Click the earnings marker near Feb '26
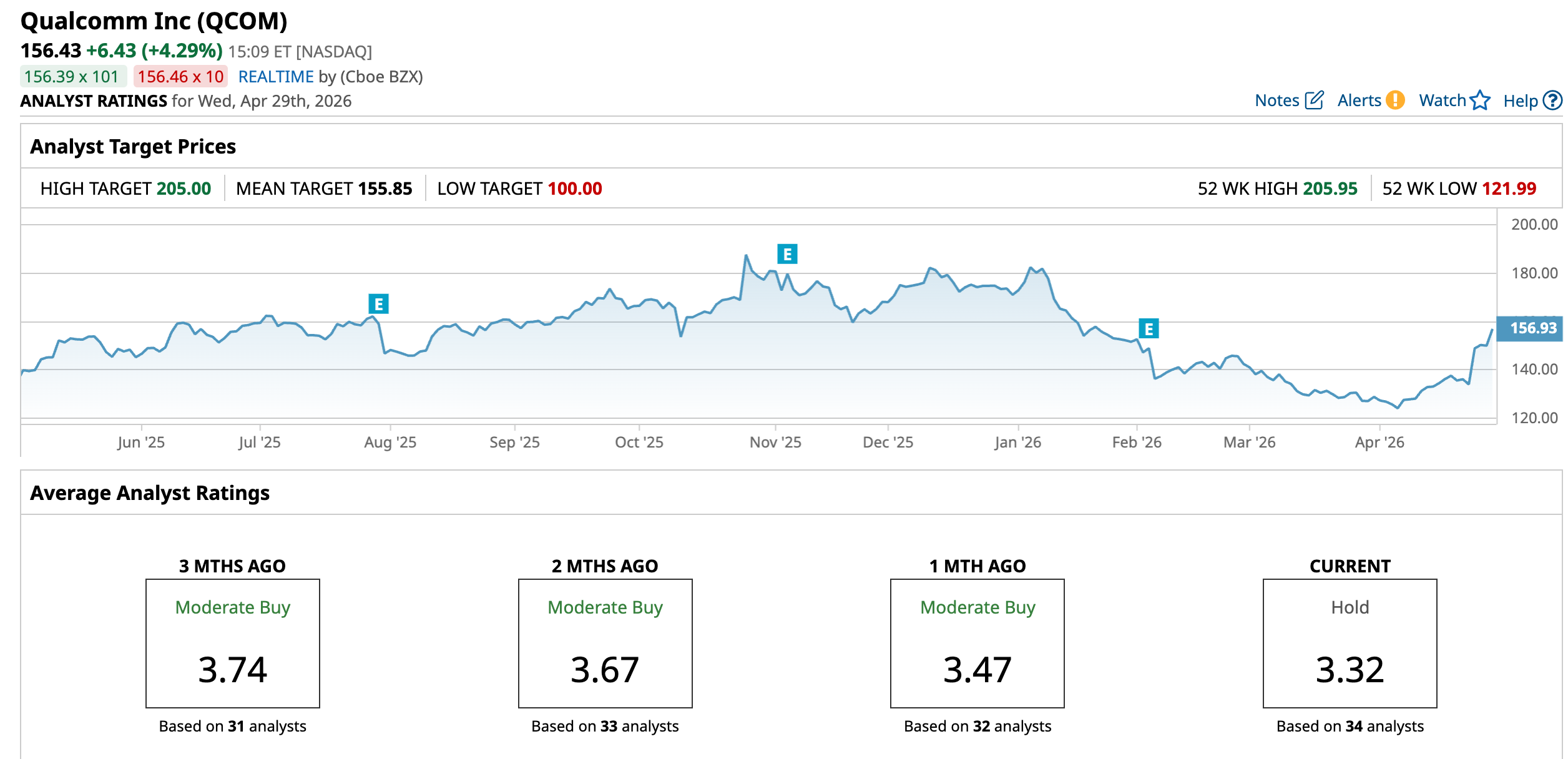 click(x=1149, y=328)
